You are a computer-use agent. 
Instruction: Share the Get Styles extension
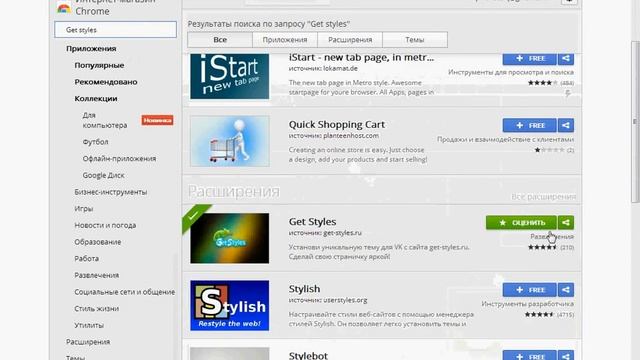click(566, 222)
